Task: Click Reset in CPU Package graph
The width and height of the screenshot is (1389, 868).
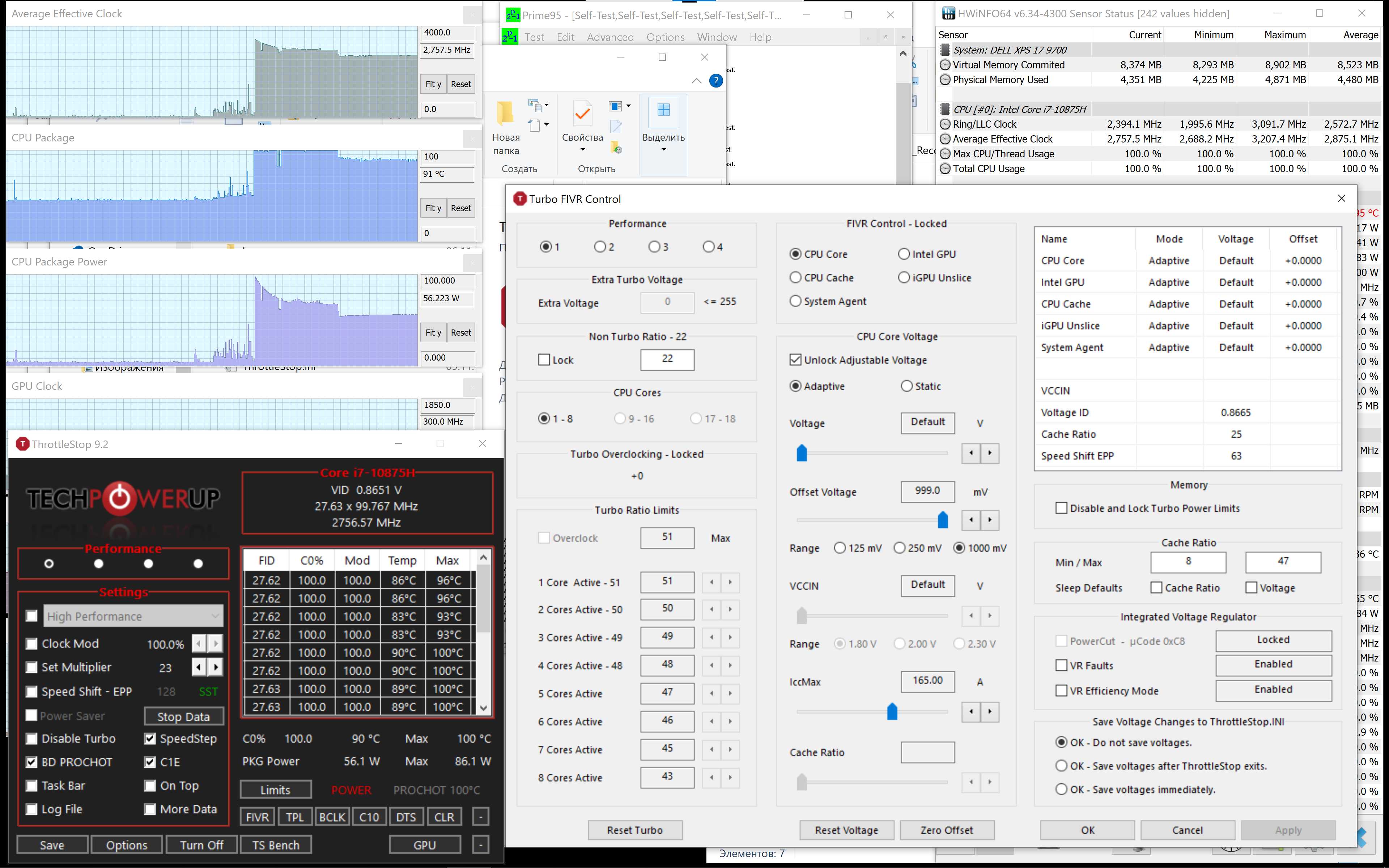Action: pos(461,208)
